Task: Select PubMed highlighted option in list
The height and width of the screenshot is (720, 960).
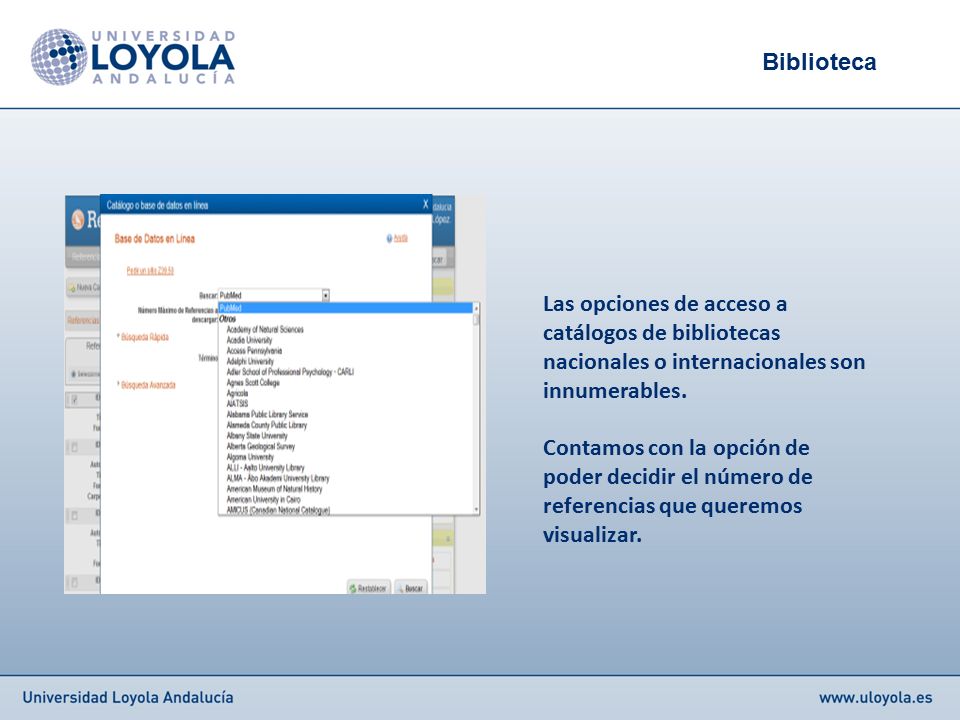Action: [346, 308]
